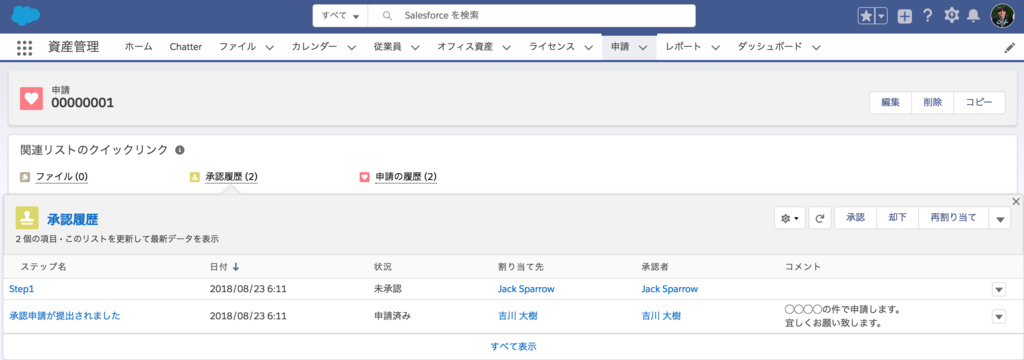
Task: Open the 承認申請が提出されました link
Action: [x=65, y=316]
